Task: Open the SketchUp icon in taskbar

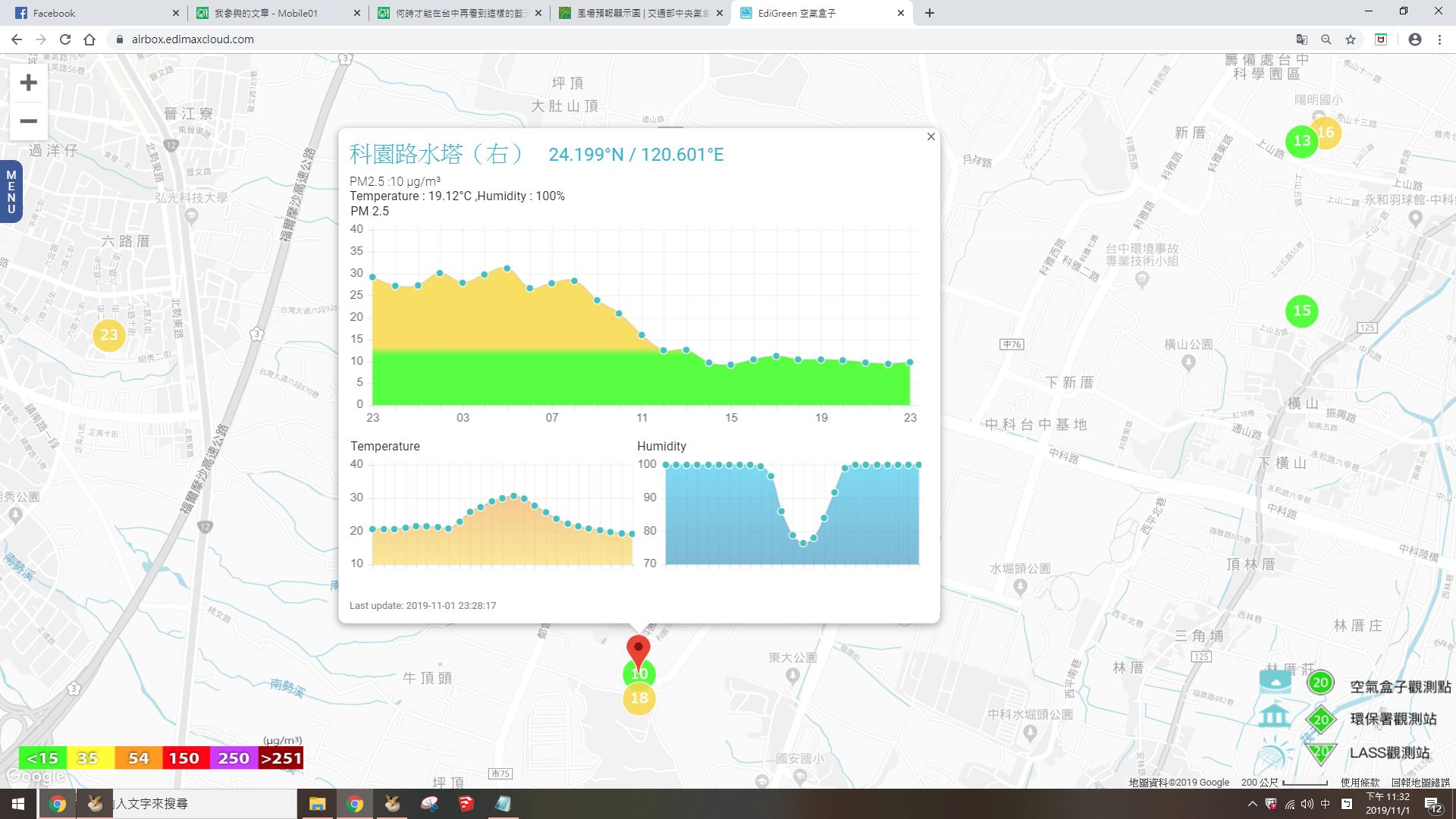Action: coord(466,804)
